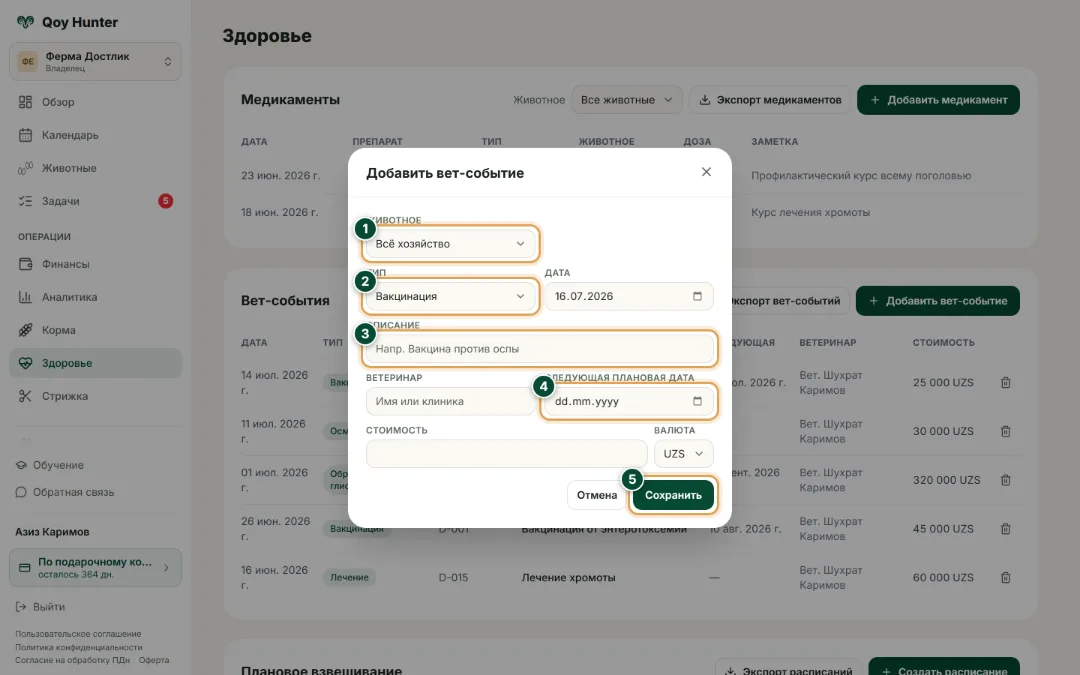Click the Отмена button
1080x675 pixels.
pos(596,495)
